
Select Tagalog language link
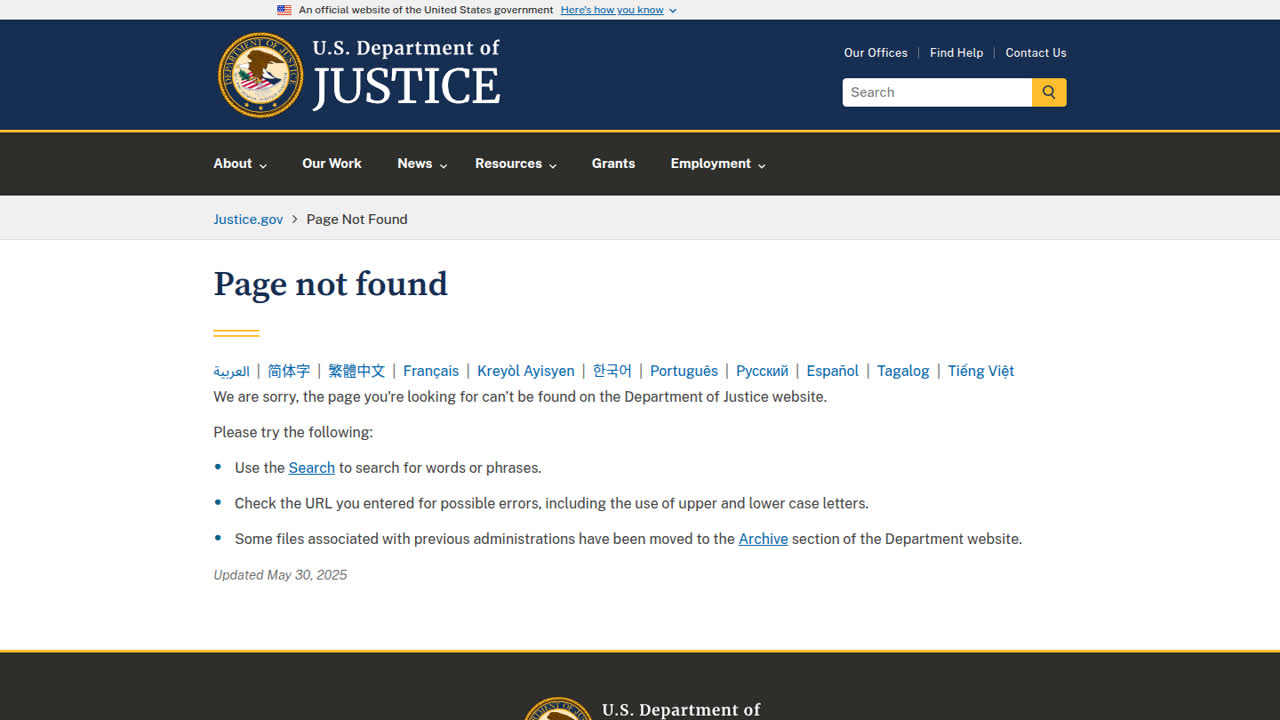[x=903, y=371]
